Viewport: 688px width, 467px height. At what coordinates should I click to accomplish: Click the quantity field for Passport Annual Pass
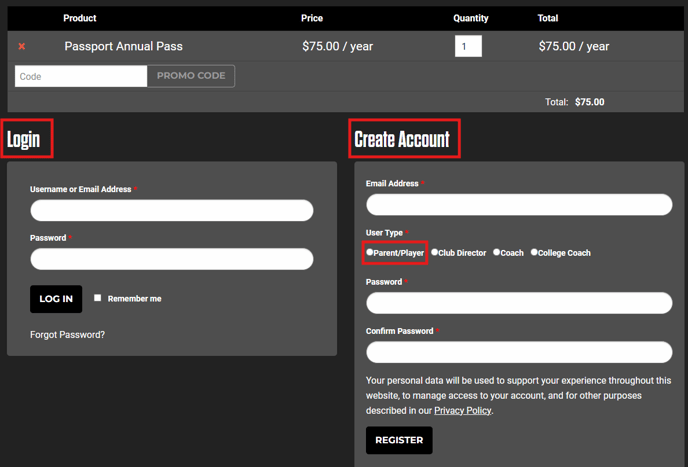[x=467, y=46]
